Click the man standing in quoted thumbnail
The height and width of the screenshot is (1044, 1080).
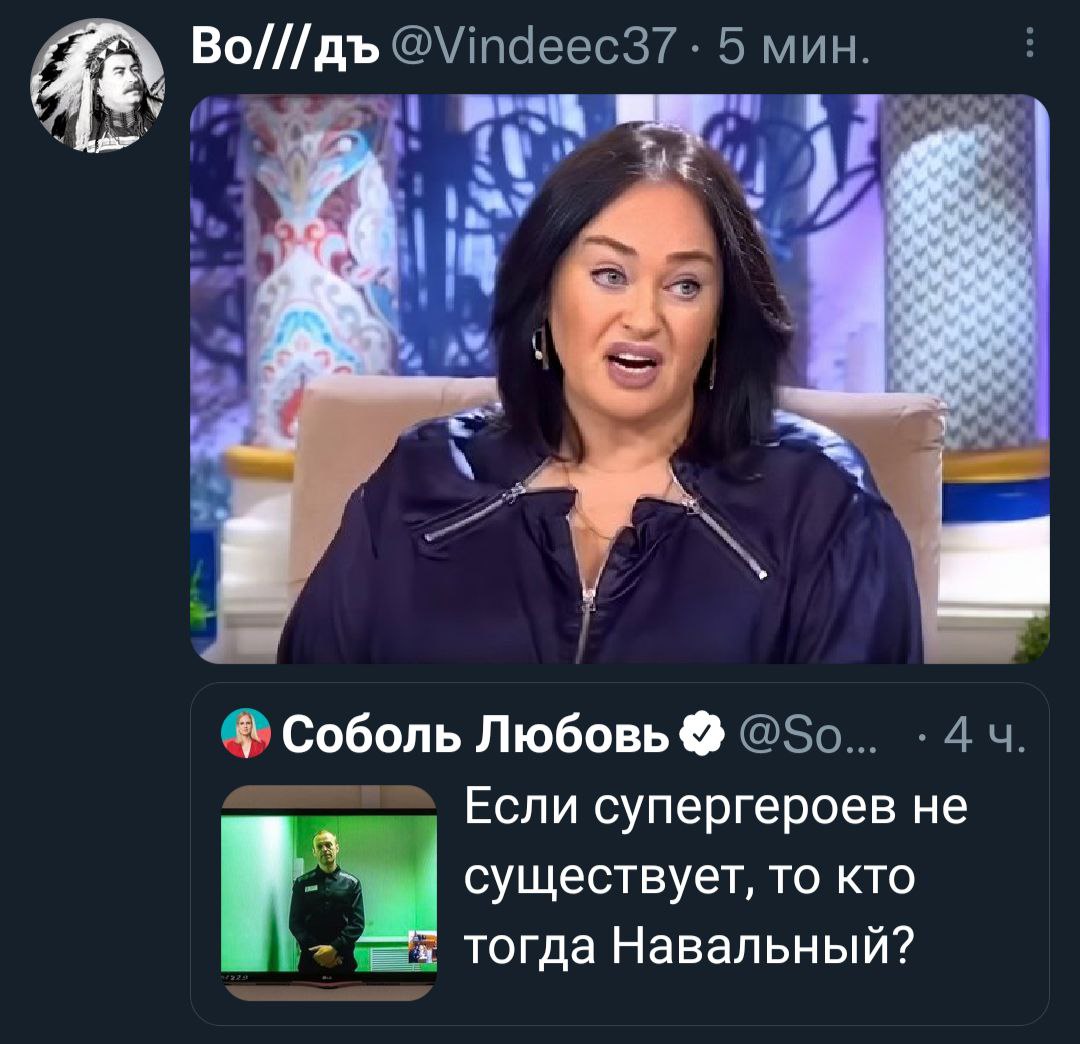[x=325, y=902]
